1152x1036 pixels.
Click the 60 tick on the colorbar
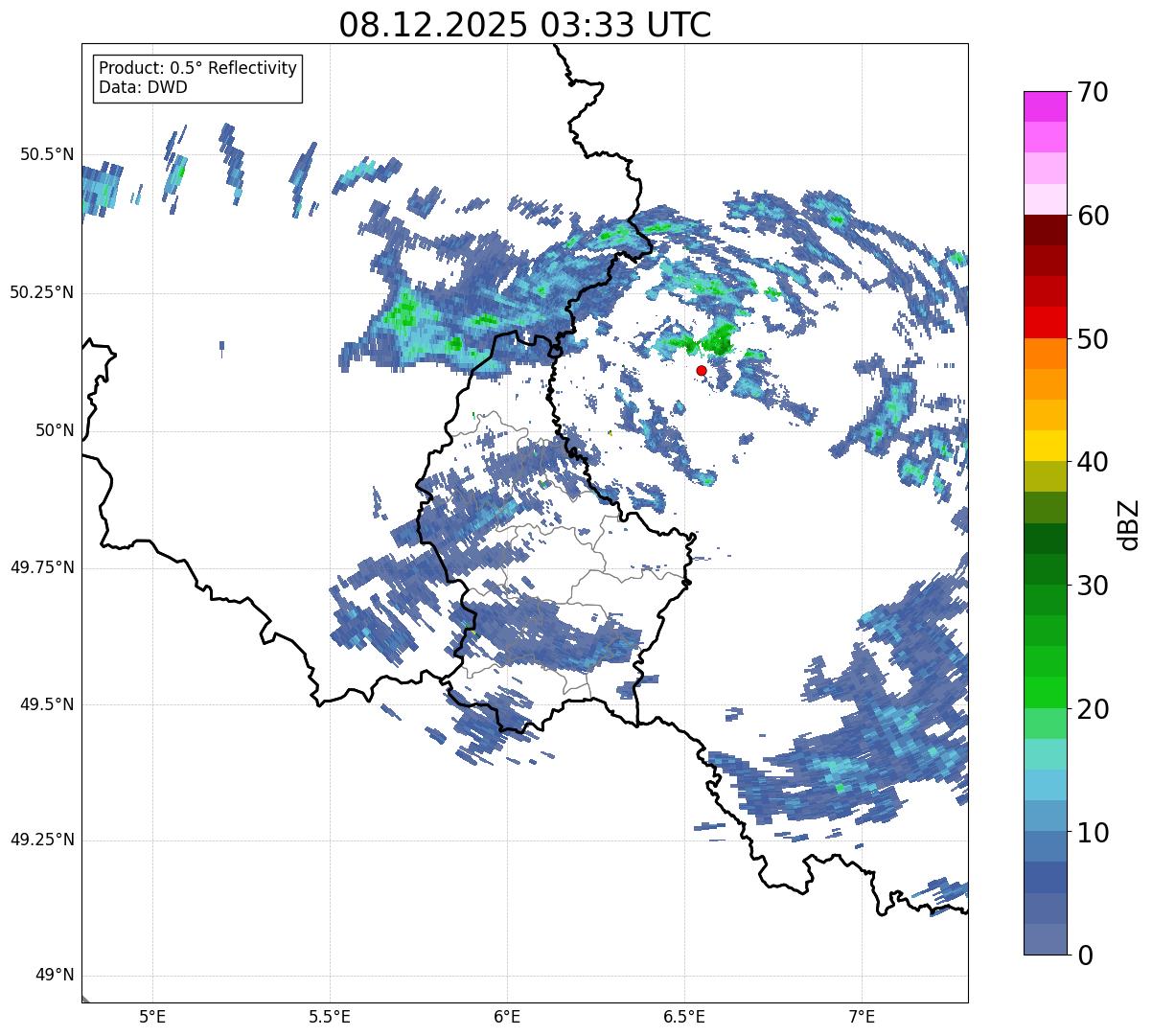coord(1093,216)
